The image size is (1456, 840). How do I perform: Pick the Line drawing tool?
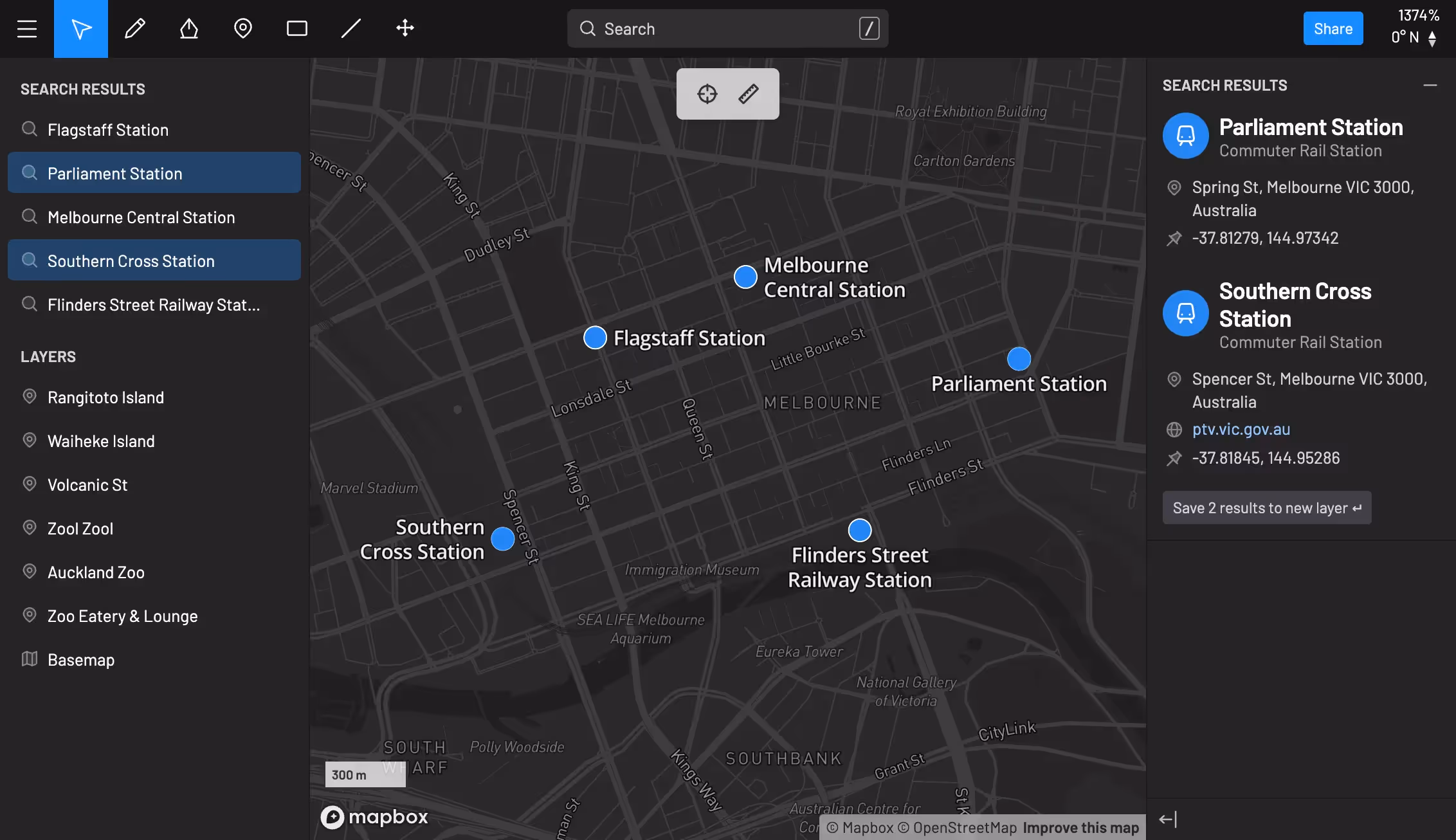click(x=350, y=28)
